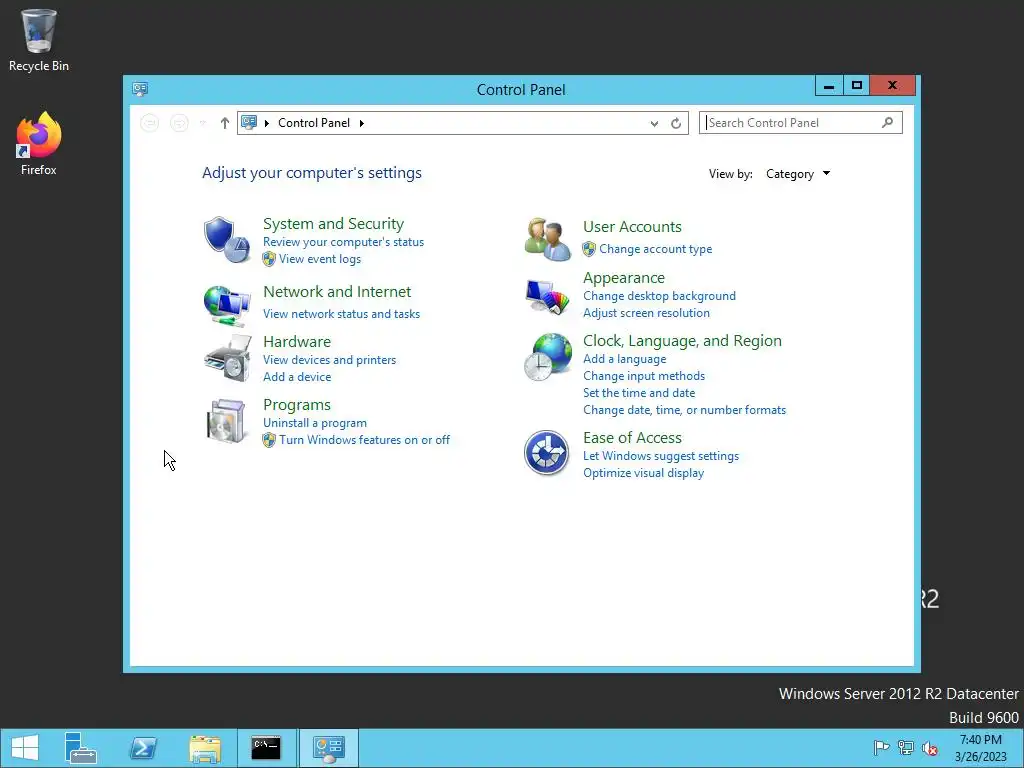This screenshot has width=1024, height=768.
Task: Click Set the time and date
Action: point(639,392)
